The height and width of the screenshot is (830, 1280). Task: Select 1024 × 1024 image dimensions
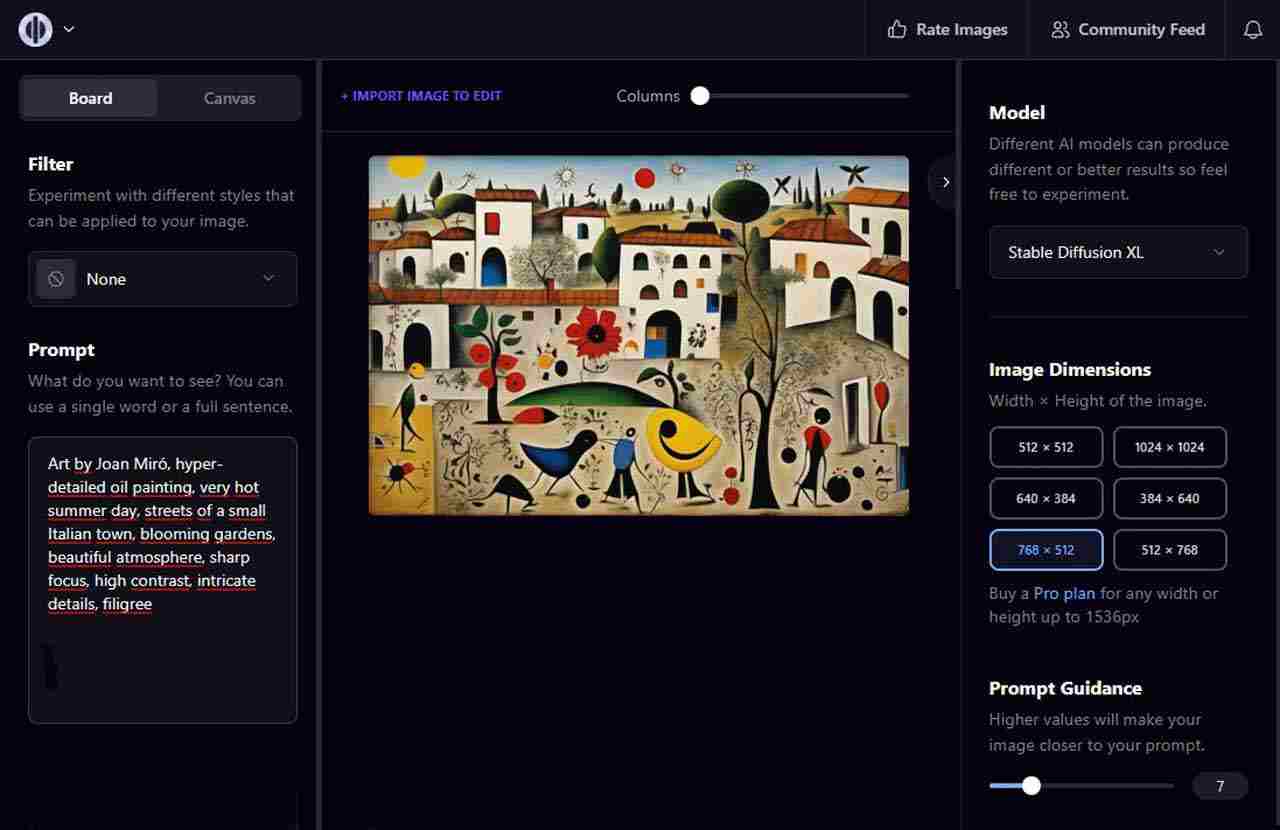[x=1169, y=447]
